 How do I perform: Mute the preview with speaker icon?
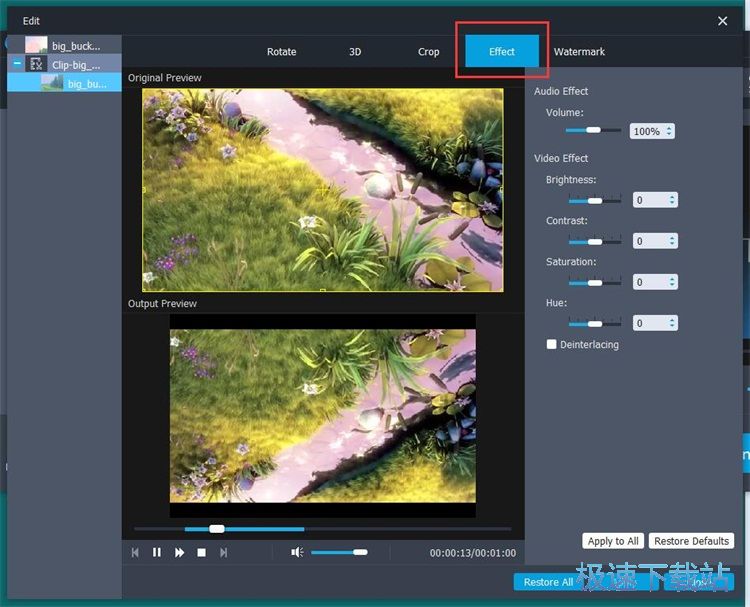click(297, 552)
